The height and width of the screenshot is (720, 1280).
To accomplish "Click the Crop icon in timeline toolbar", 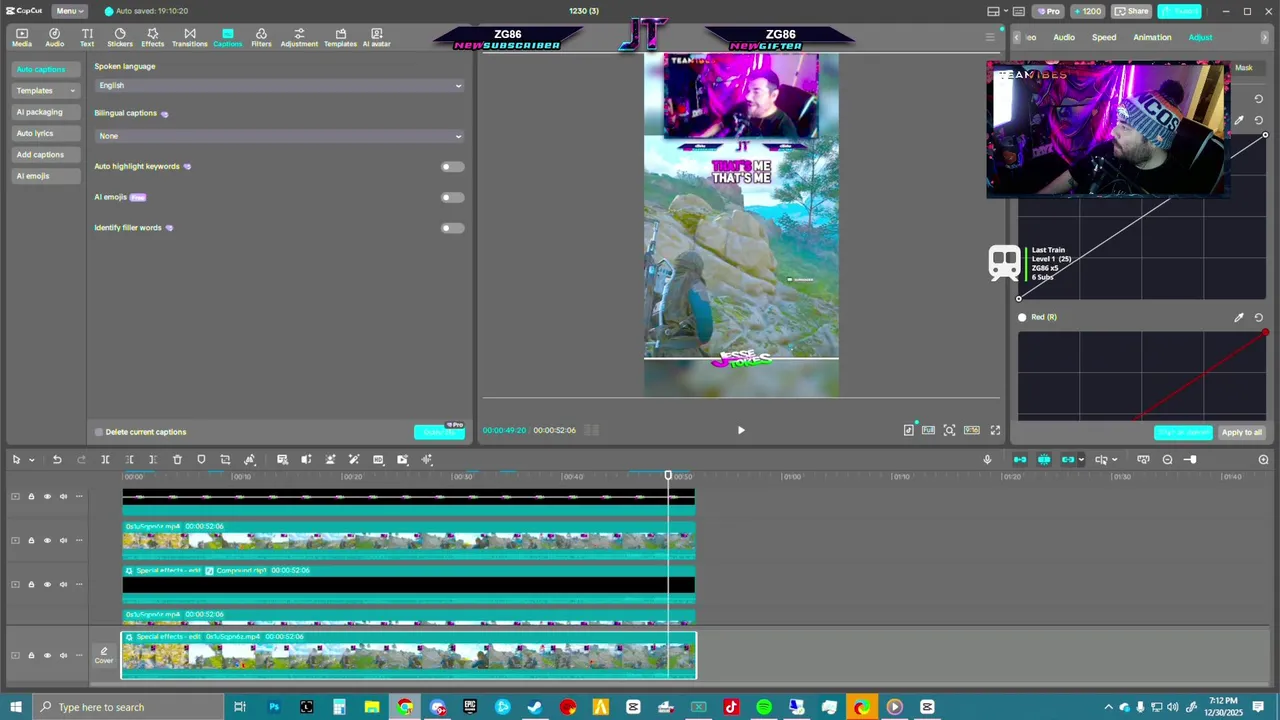I will point(225,460).
